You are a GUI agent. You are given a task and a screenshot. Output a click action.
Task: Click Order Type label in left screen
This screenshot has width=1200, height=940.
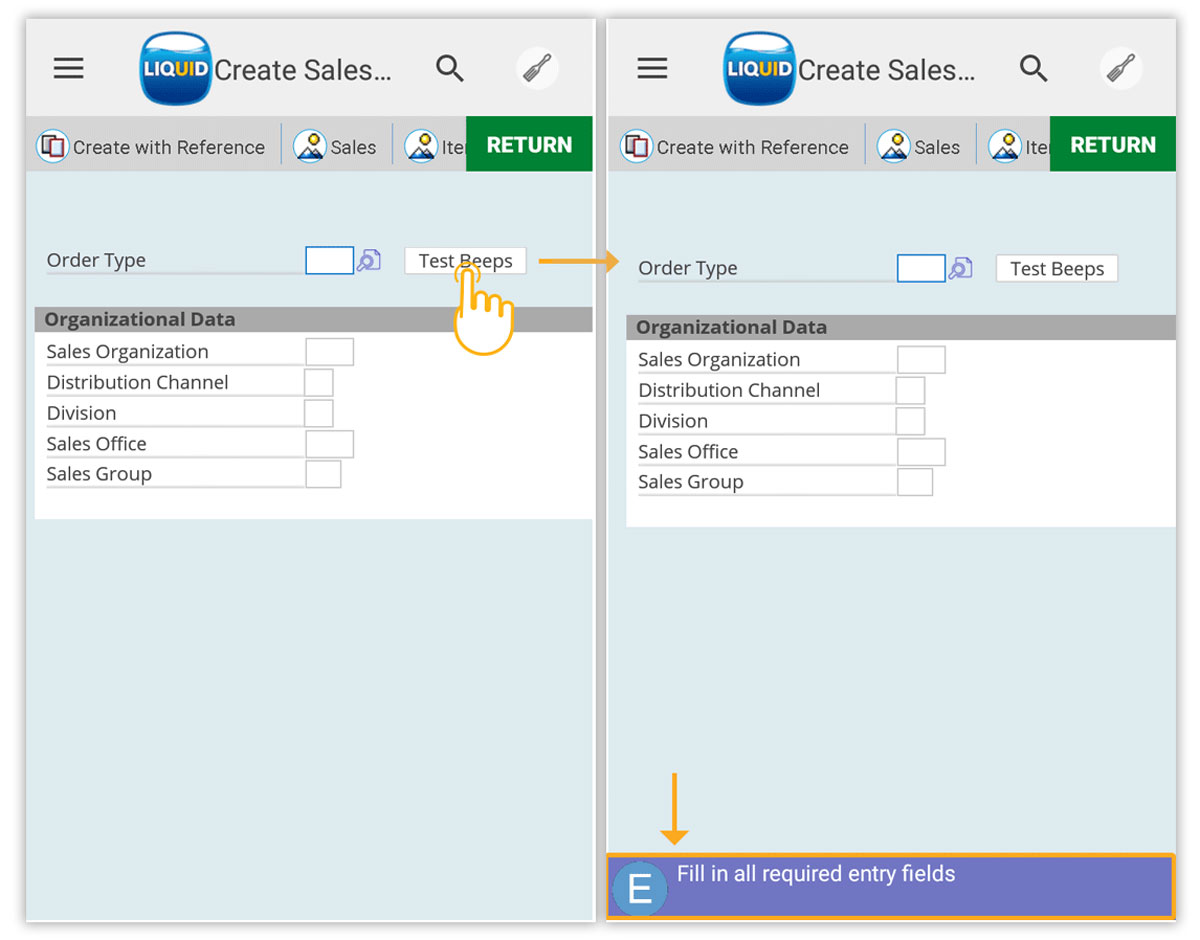(x=96, y=260)
